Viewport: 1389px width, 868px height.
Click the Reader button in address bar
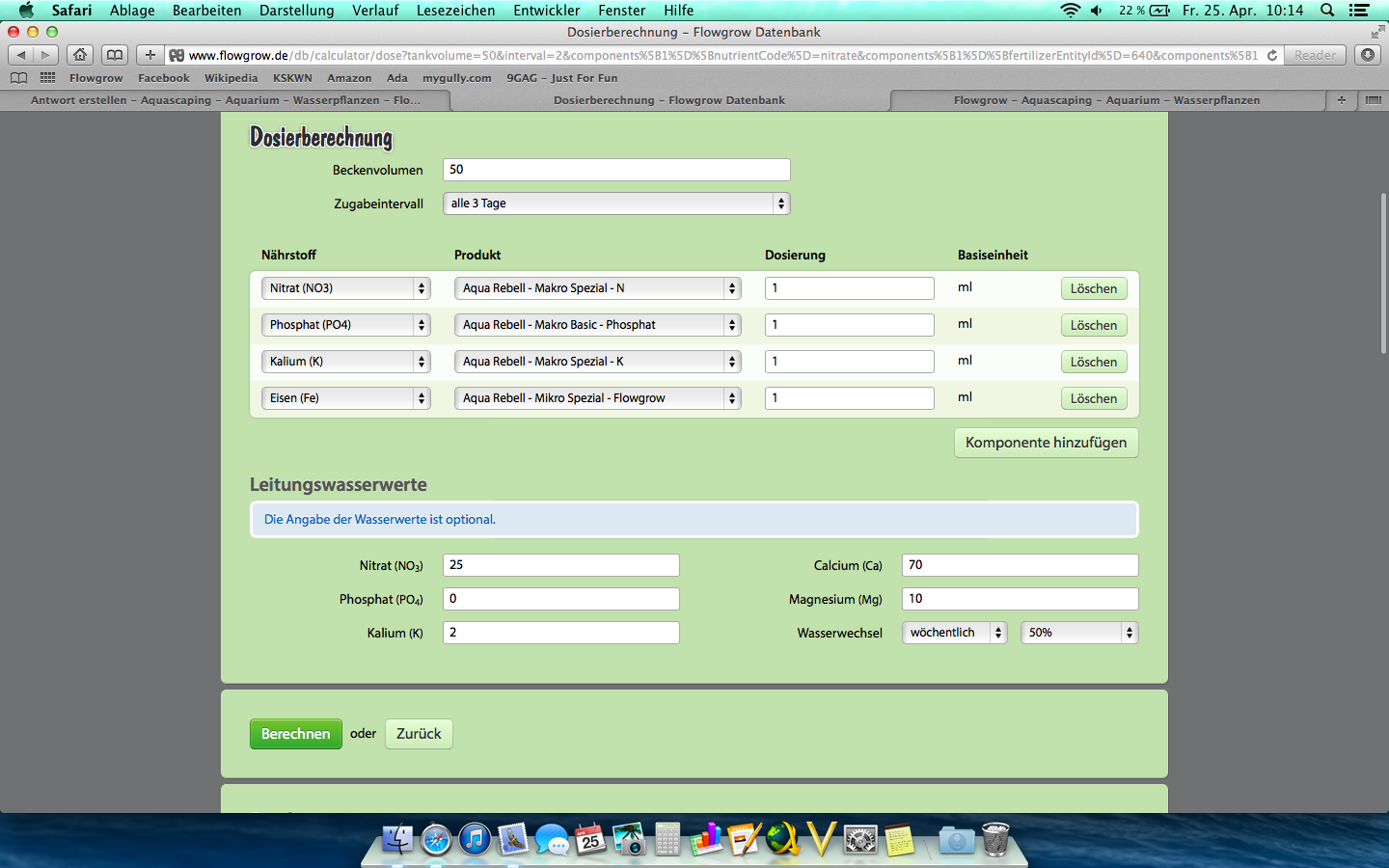click(x=1315, y=55)
